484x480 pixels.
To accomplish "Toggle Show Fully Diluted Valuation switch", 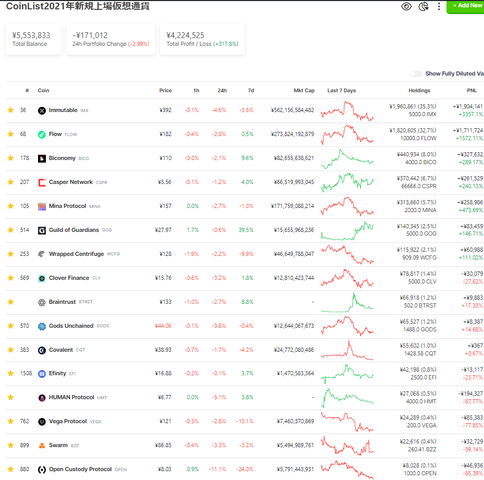I will tap(416, 74).
